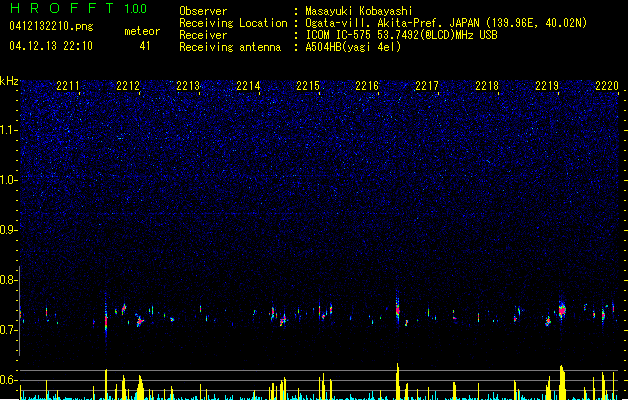The width and height of the screenshot is (629, 400).
Task: Select the 2217 time marker
Action: (x=427, y=86)
